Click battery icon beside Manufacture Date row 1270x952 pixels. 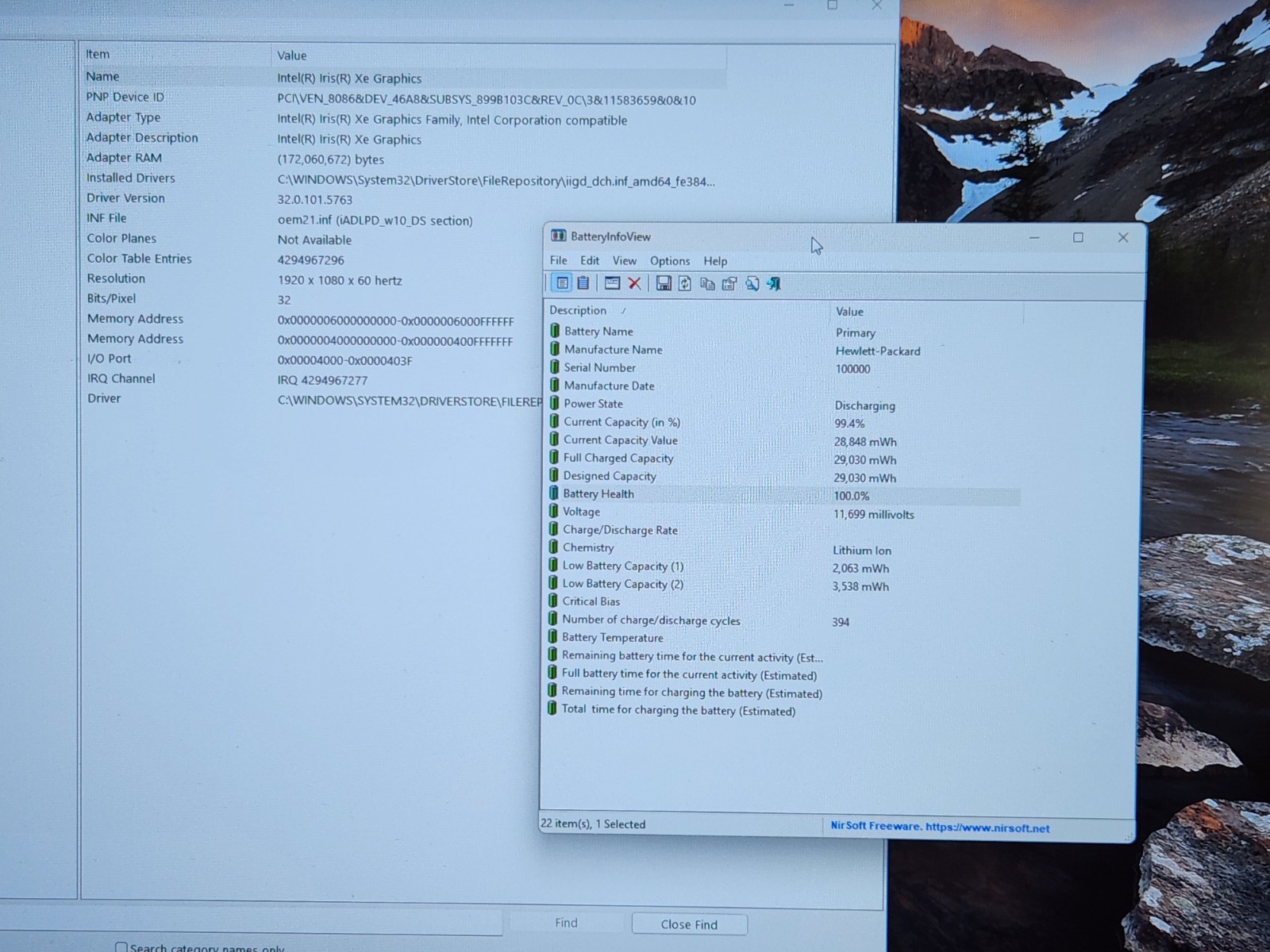[555, 386]
